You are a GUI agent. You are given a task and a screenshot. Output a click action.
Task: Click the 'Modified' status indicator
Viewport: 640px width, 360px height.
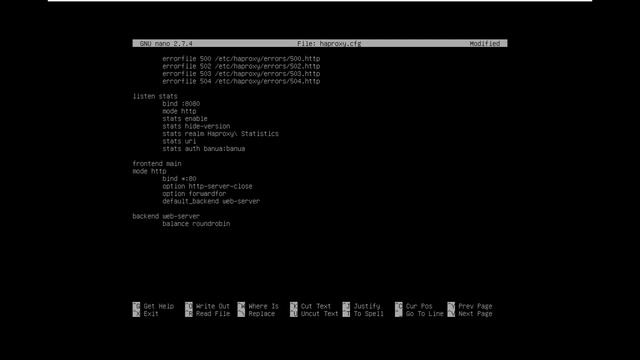click(484, 43)
